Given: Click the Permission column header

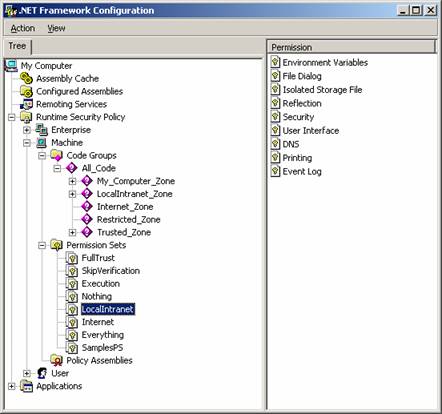Looking at the screenshot, I should (x=352, y=47).
